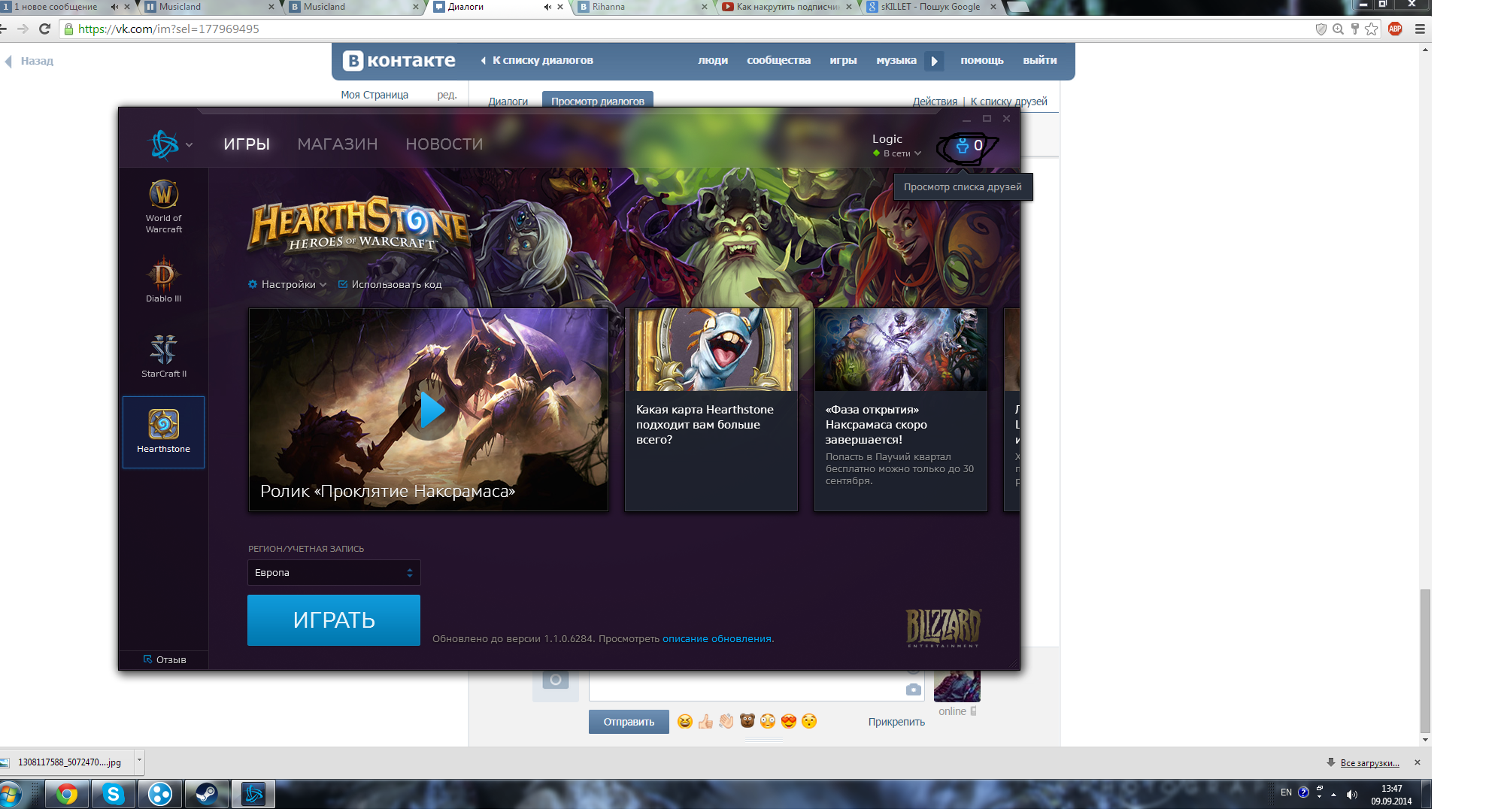
Task: Click the Feedback (Отзыв) icon
Action: (x=147, y=659)
